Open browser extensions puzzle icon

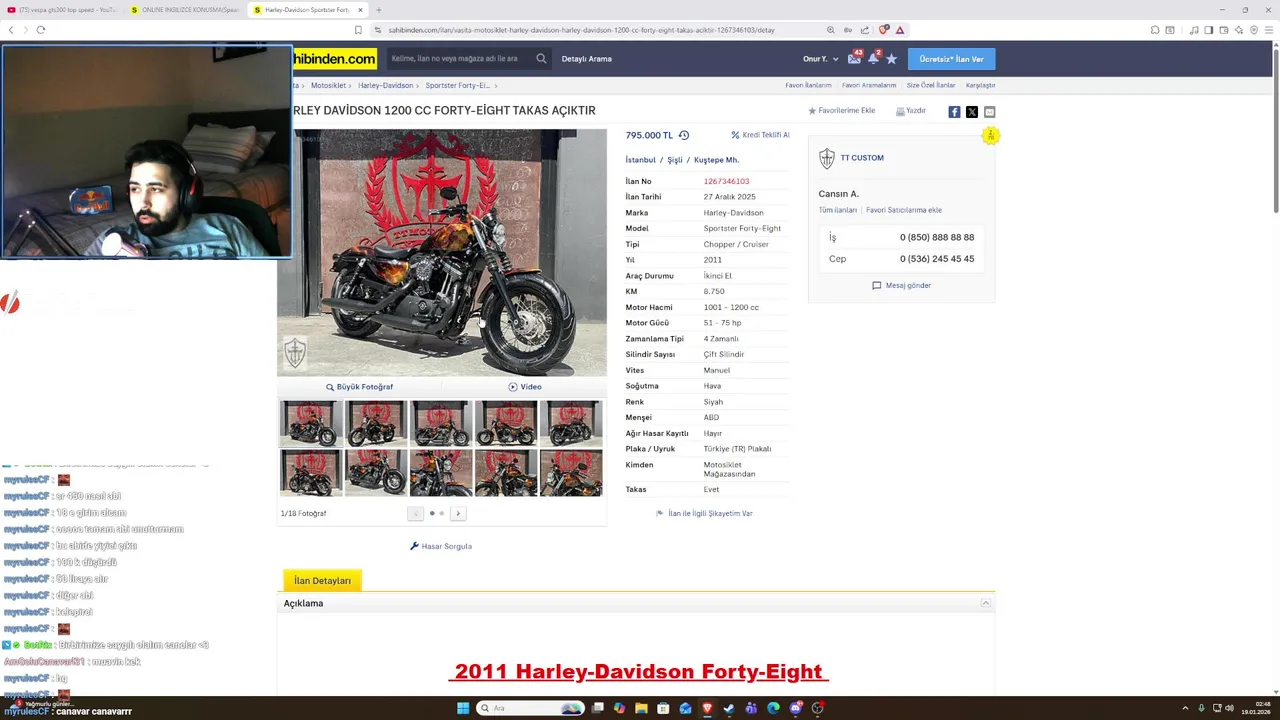(x=1155, y=30)
